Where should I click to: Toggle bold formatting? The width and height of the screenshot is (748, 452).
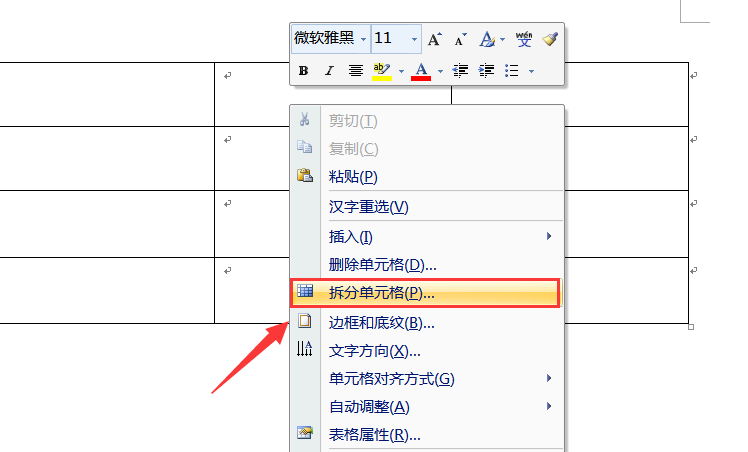click(x=303, y=71)
